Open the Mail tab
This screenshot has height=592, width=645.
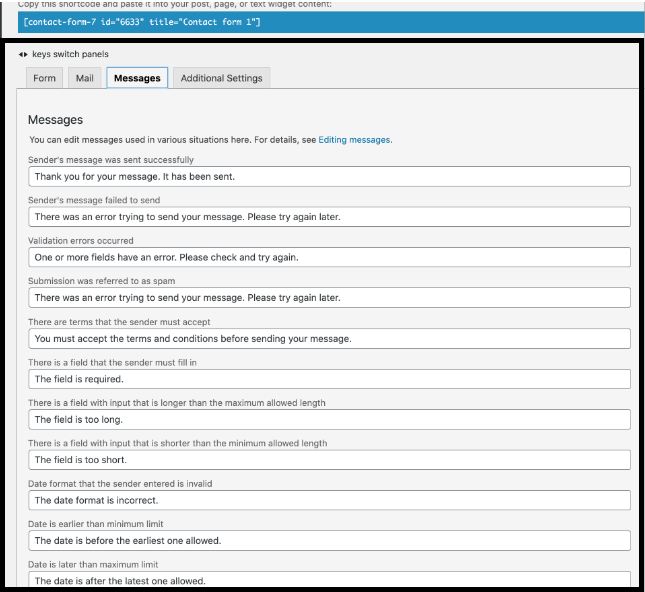(x=84, y=78)
